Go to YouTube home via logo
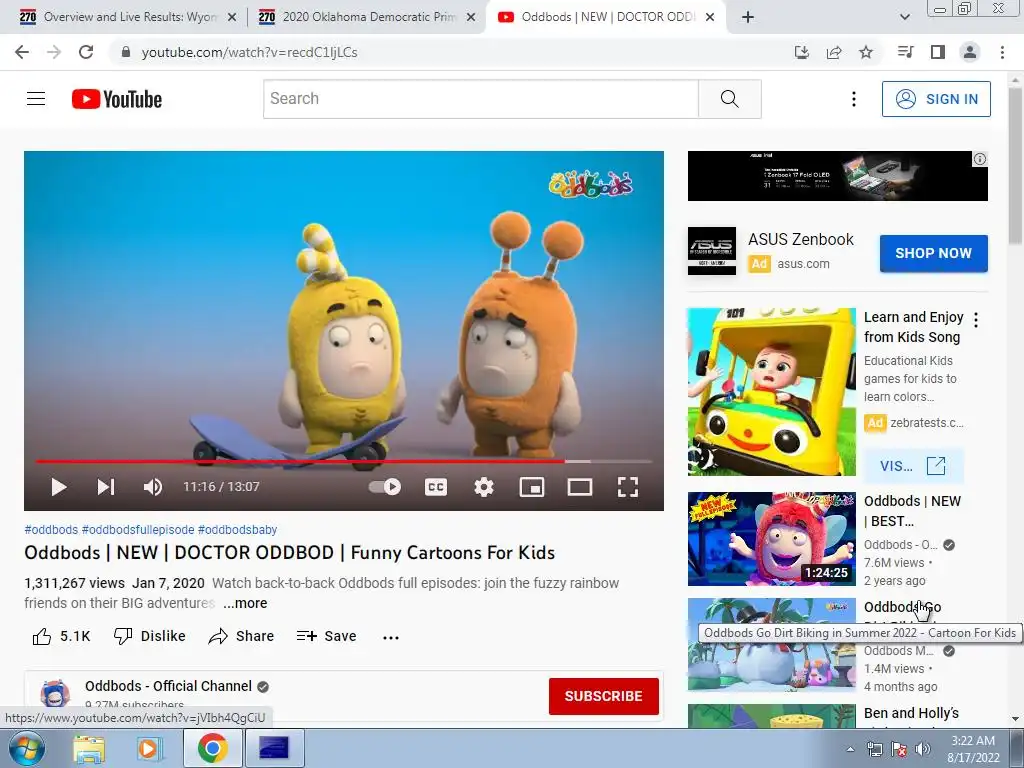The width and height of the screenshot is (1024, 768). click(x=117, y=99)
